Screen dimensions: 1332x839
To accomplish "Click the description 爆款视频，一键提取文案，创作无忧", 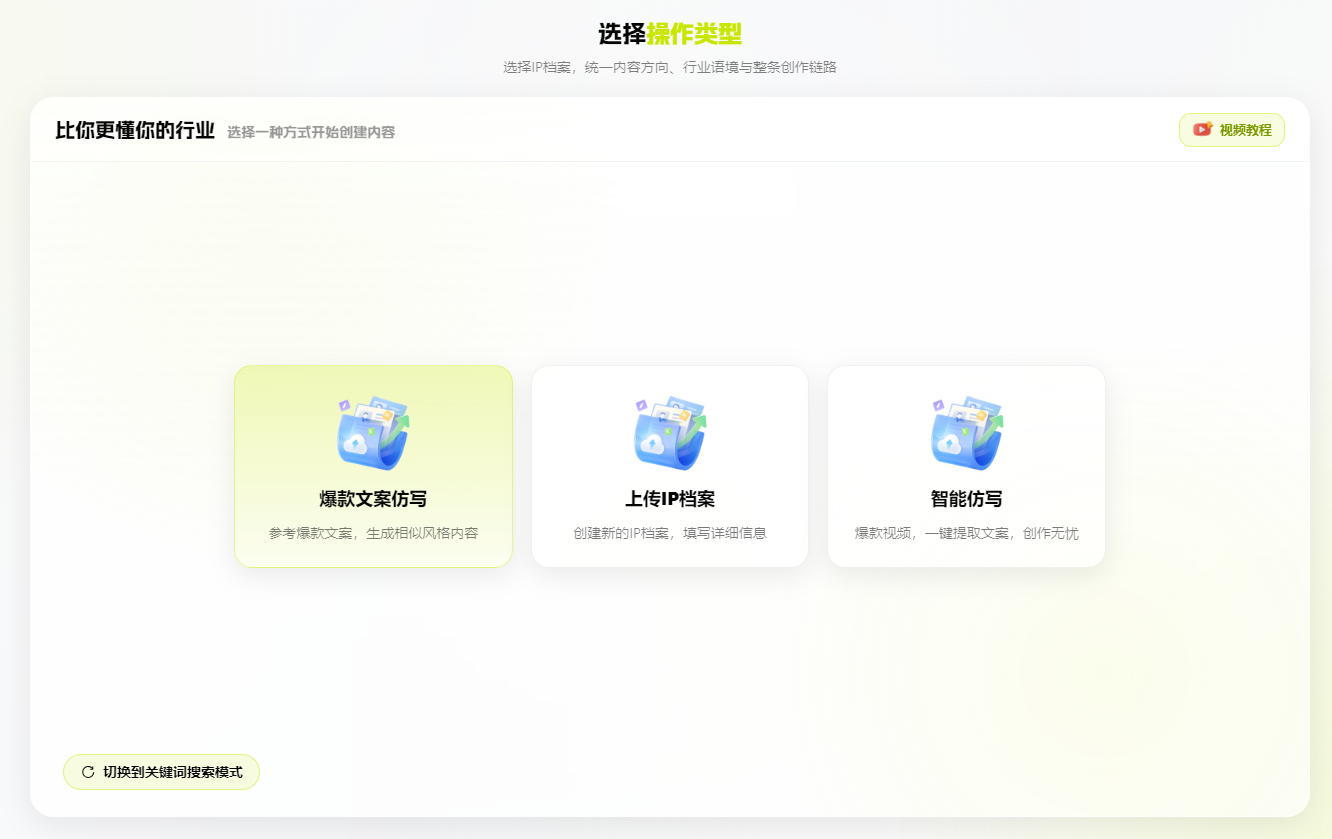I will [x=966, y=533].
